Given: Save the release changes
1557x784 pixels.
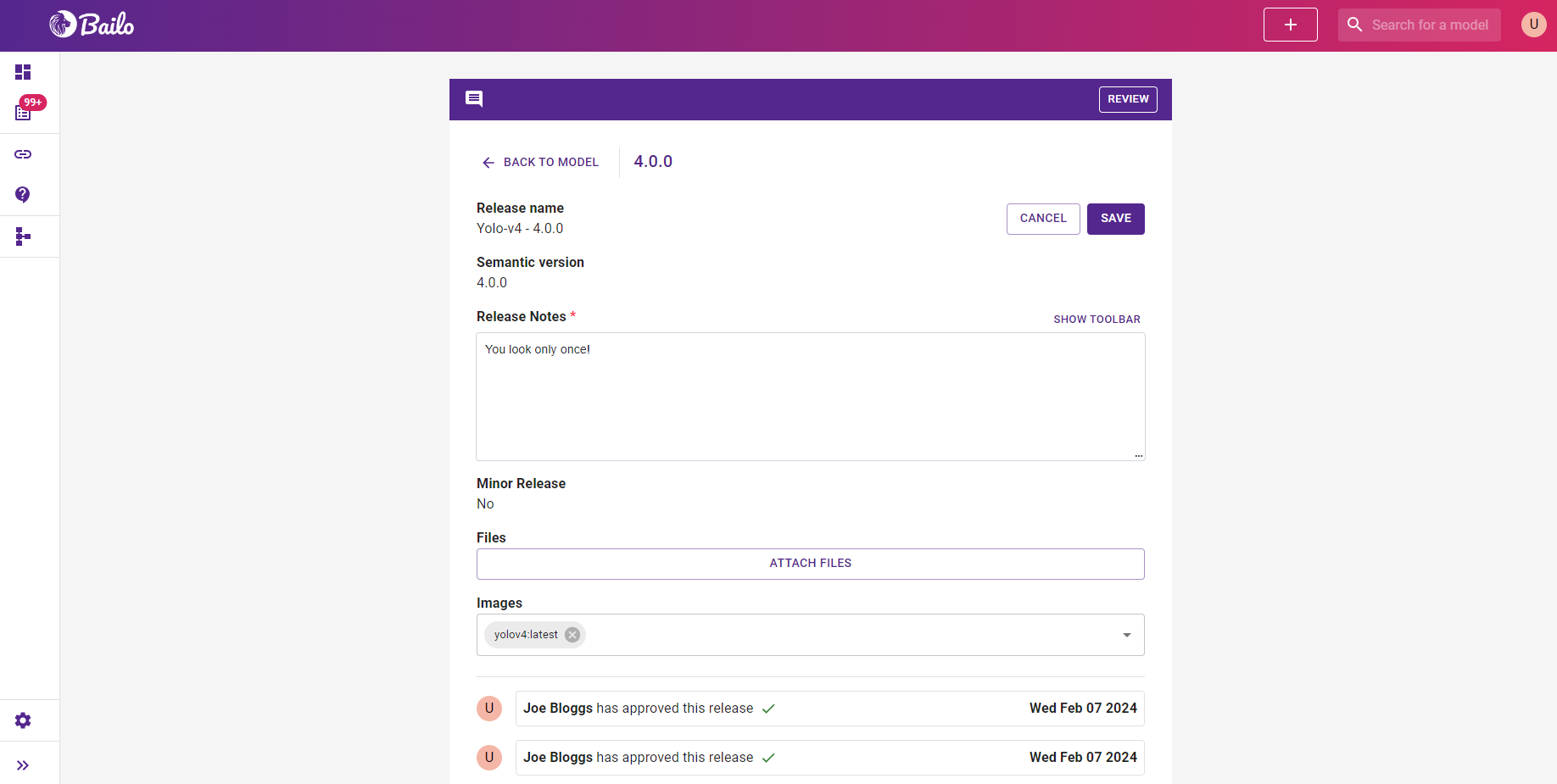Looking at the screenshot, I should click(x=1115, y=219).
